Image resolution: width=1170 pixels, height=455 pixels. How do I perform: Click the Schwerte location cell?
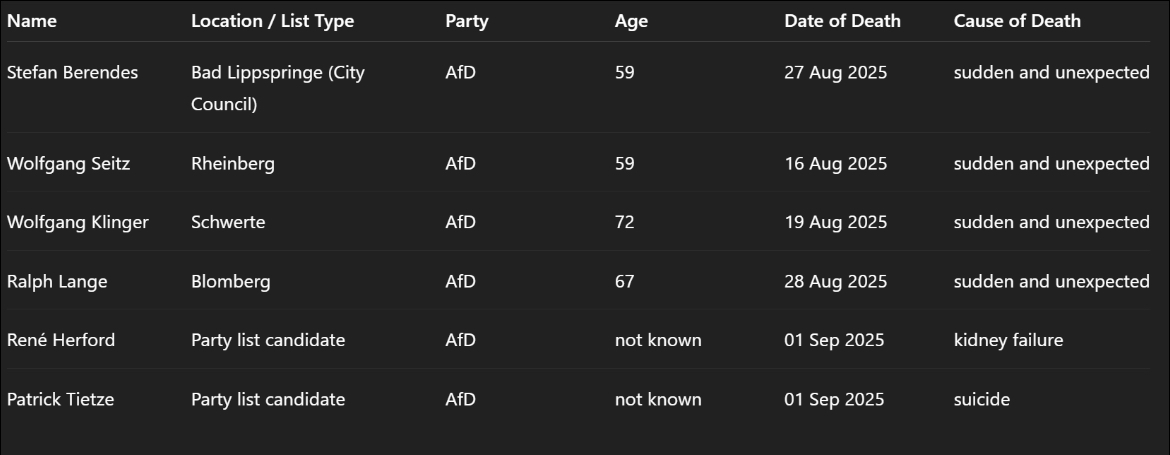228,223
